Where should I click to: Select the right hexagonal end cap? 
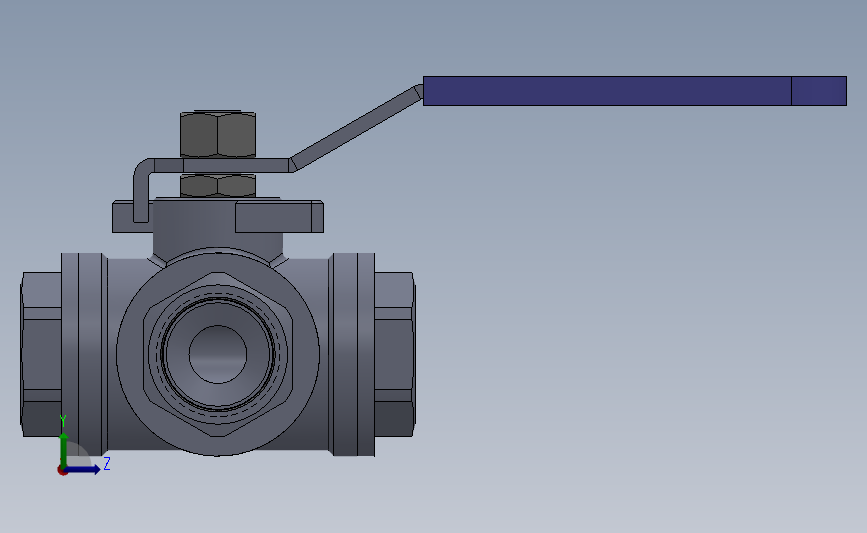click(395, 354)
